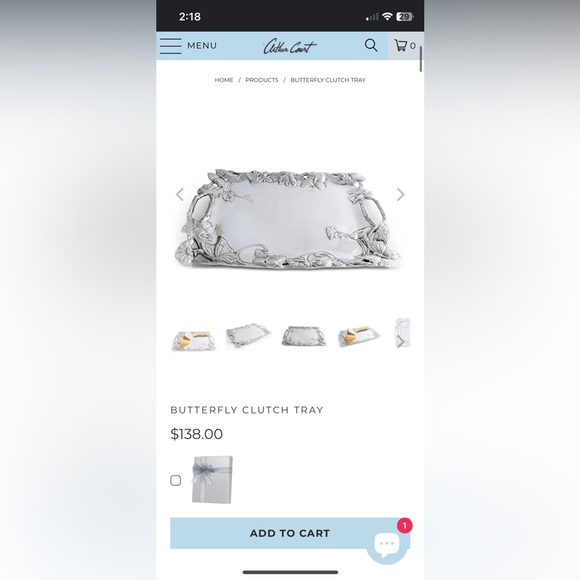Select the third tray thumbnail
The height and width of the screenshot is (580, 580).
tap(304, 336)
